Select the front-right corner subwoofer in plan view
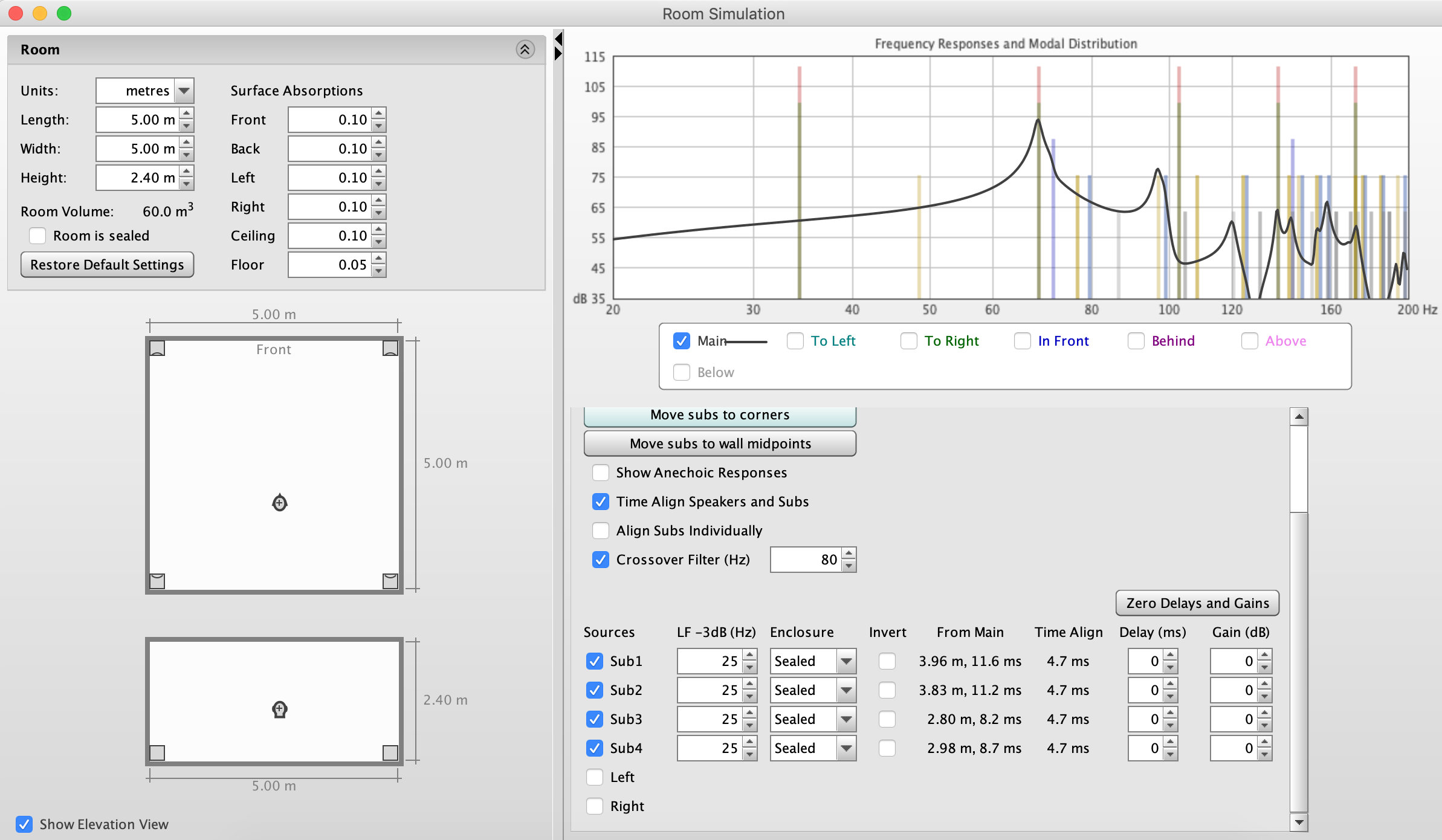Screen dimensions: 1442x840 pos(390,348)
